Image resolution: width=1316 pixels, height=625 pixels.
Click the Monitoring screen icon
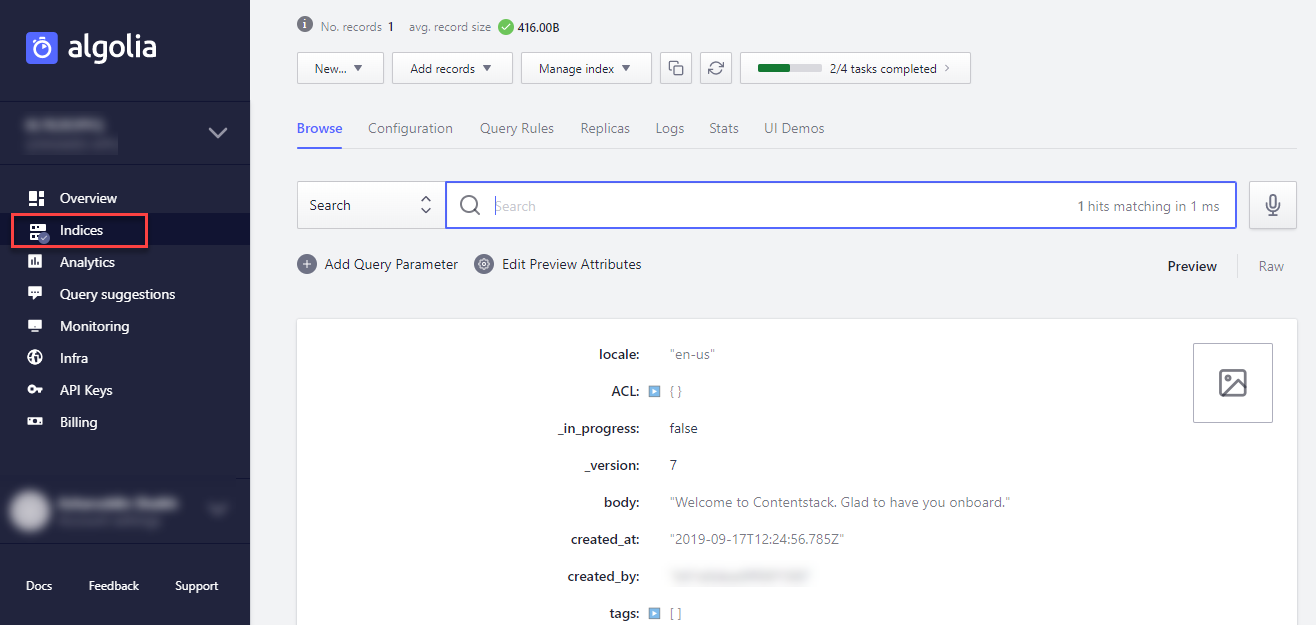(x=36, y=326)
